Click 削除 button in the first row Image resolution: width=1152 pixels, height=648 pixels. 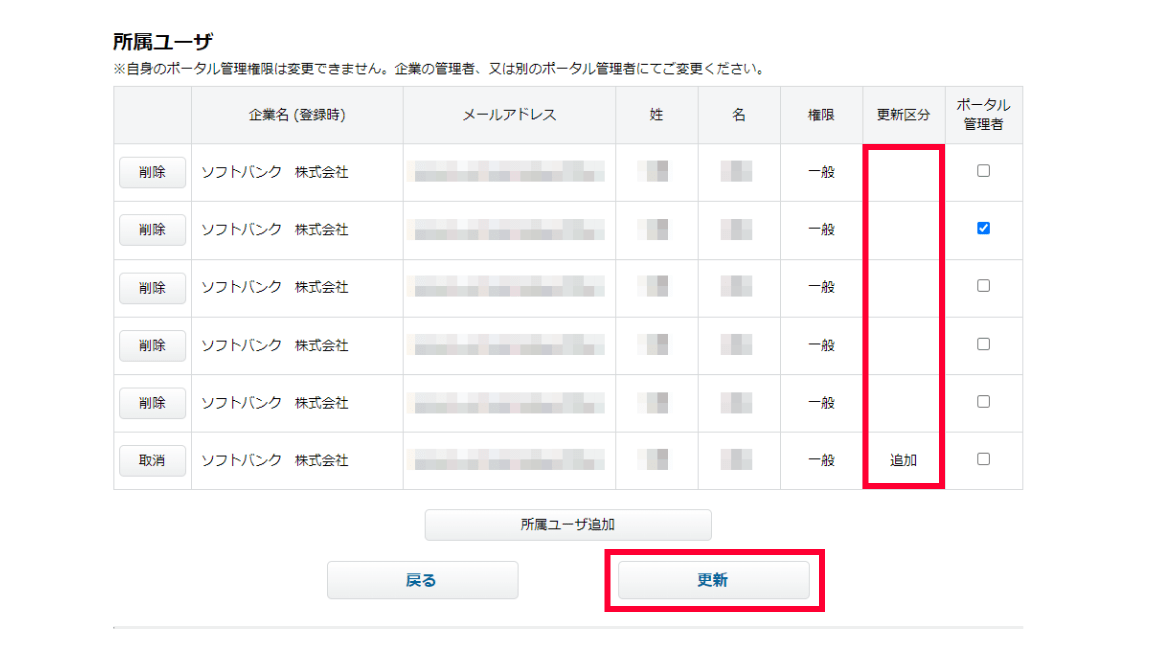[152, 172]
